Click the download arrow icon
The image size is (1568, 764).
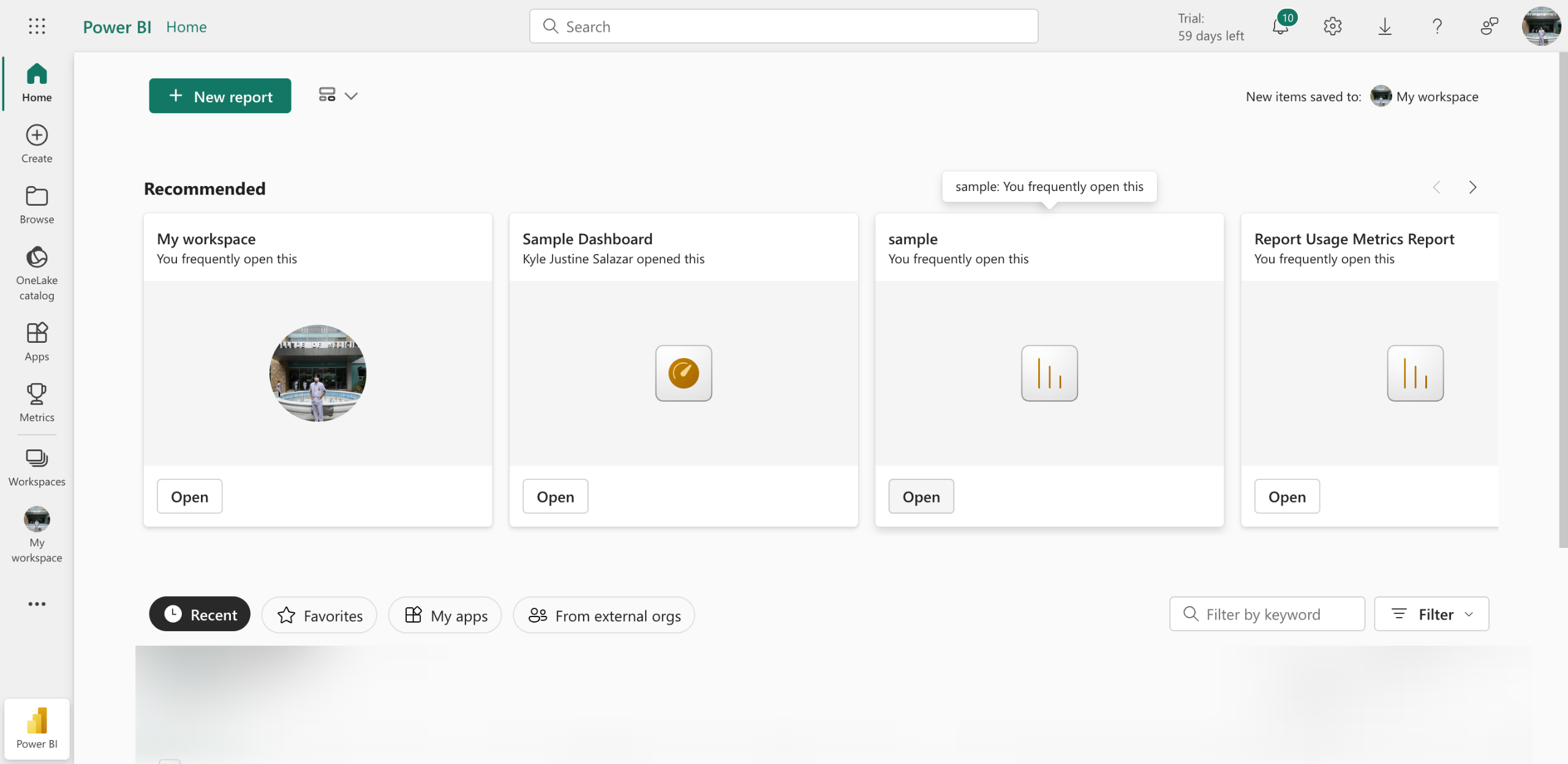coord(1384,26)
